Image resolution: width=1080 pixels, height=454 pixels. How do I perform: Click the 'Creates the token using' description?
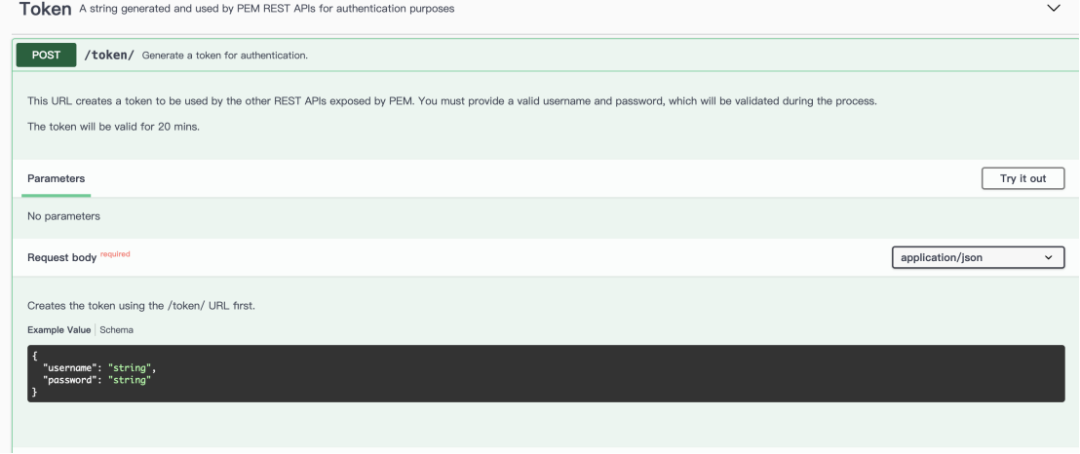[141, 305]
